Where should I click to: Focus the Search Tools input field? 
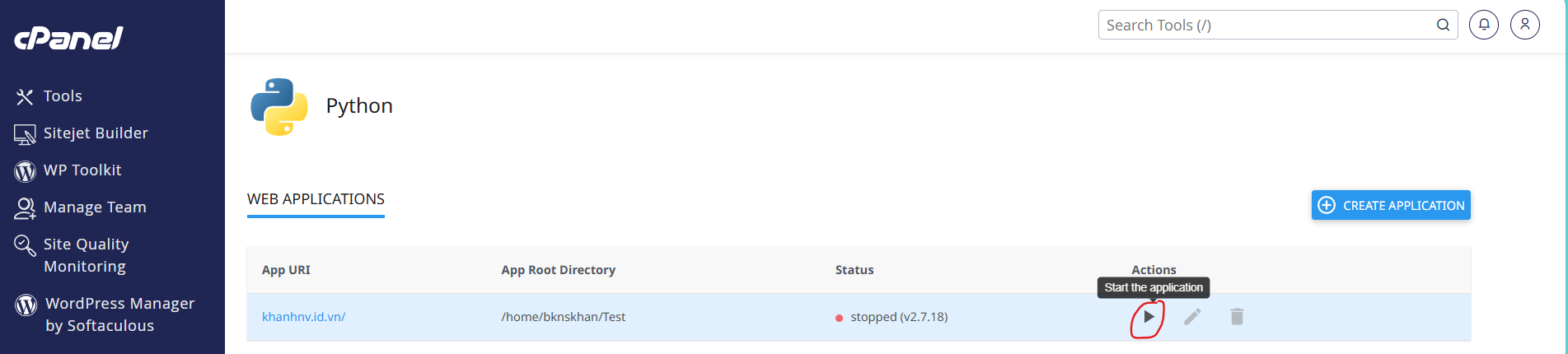pos(1267,25)
